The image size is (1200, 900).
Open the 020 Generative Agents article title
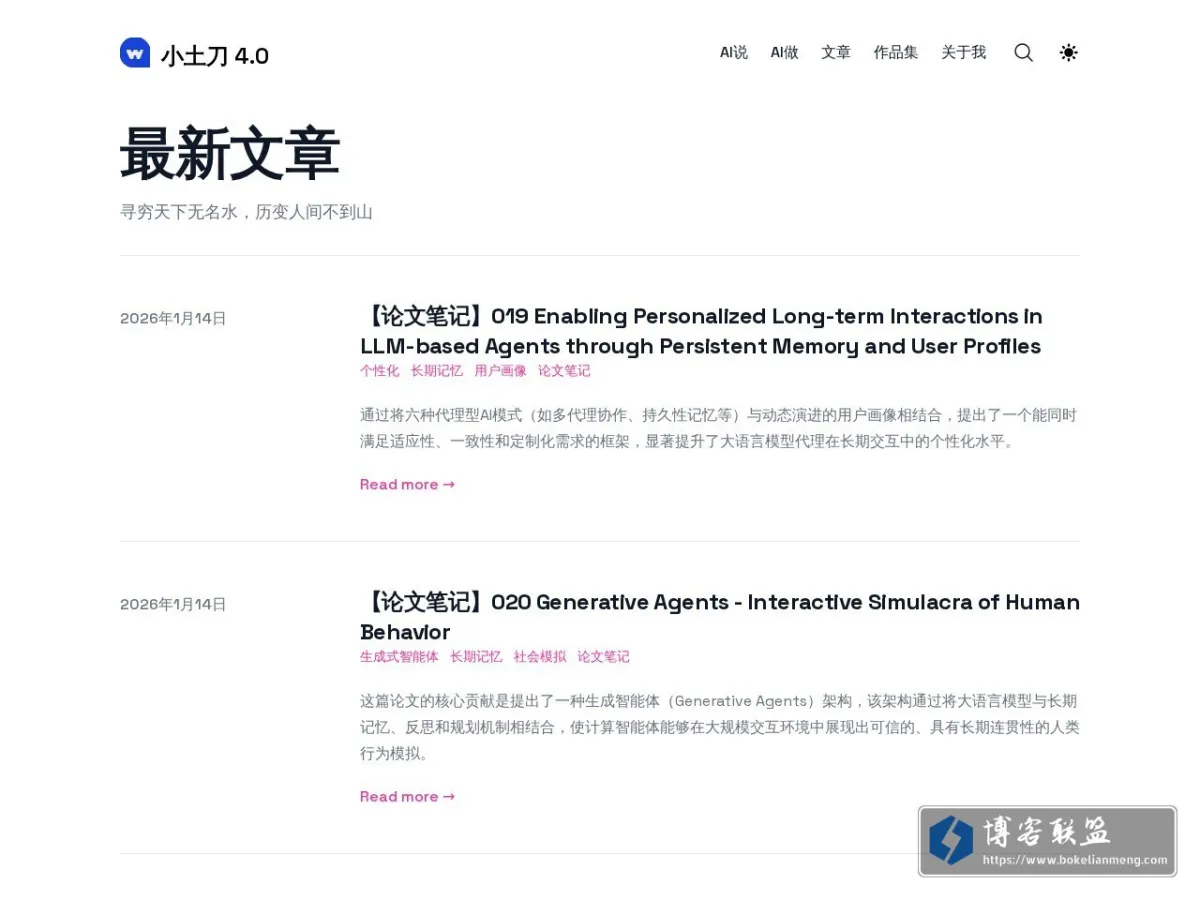(x=720, y=617)
